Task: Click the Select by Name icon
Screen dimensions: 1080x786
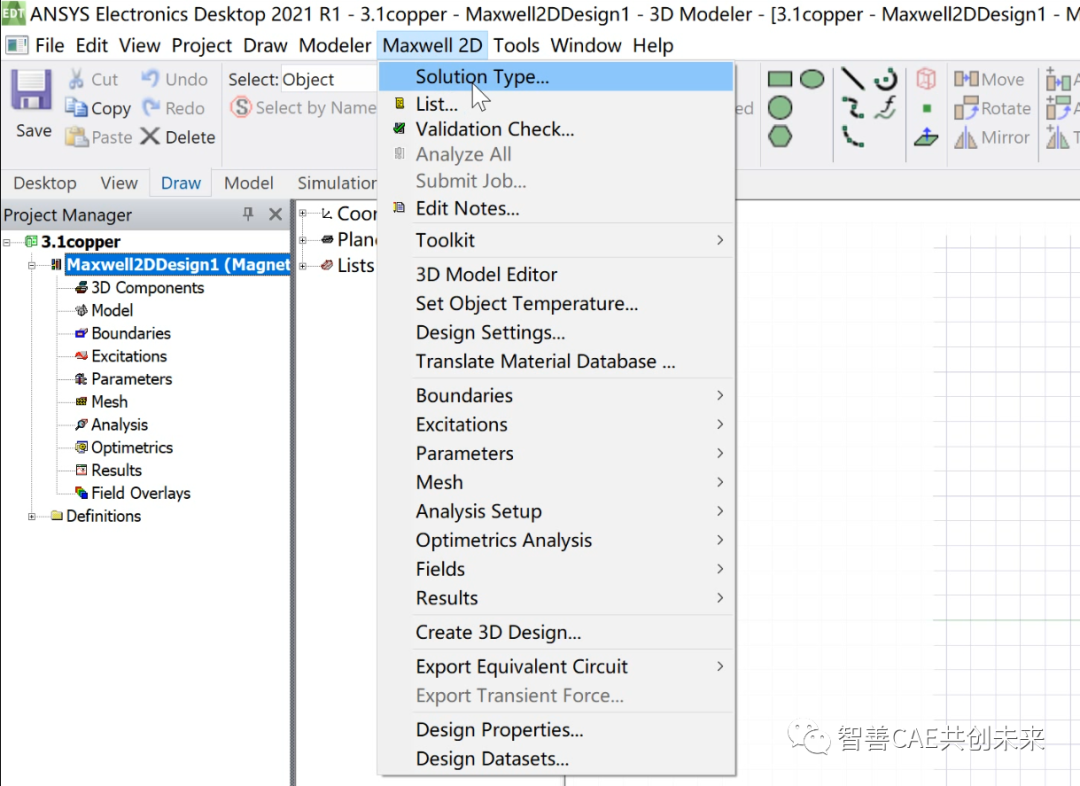Action: [x=241, y=107]
